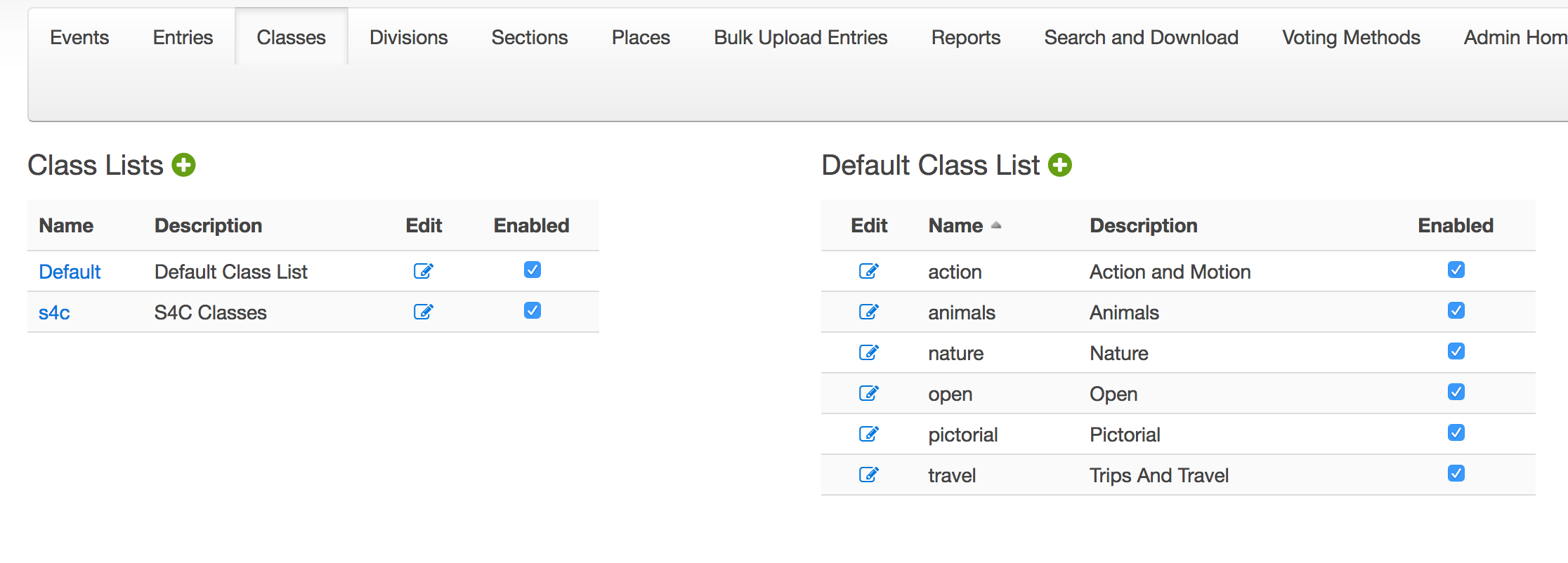Click the add icon beside Class Lists
Image resolution: width=1568 pixels, height=563 pixels.
184,166
